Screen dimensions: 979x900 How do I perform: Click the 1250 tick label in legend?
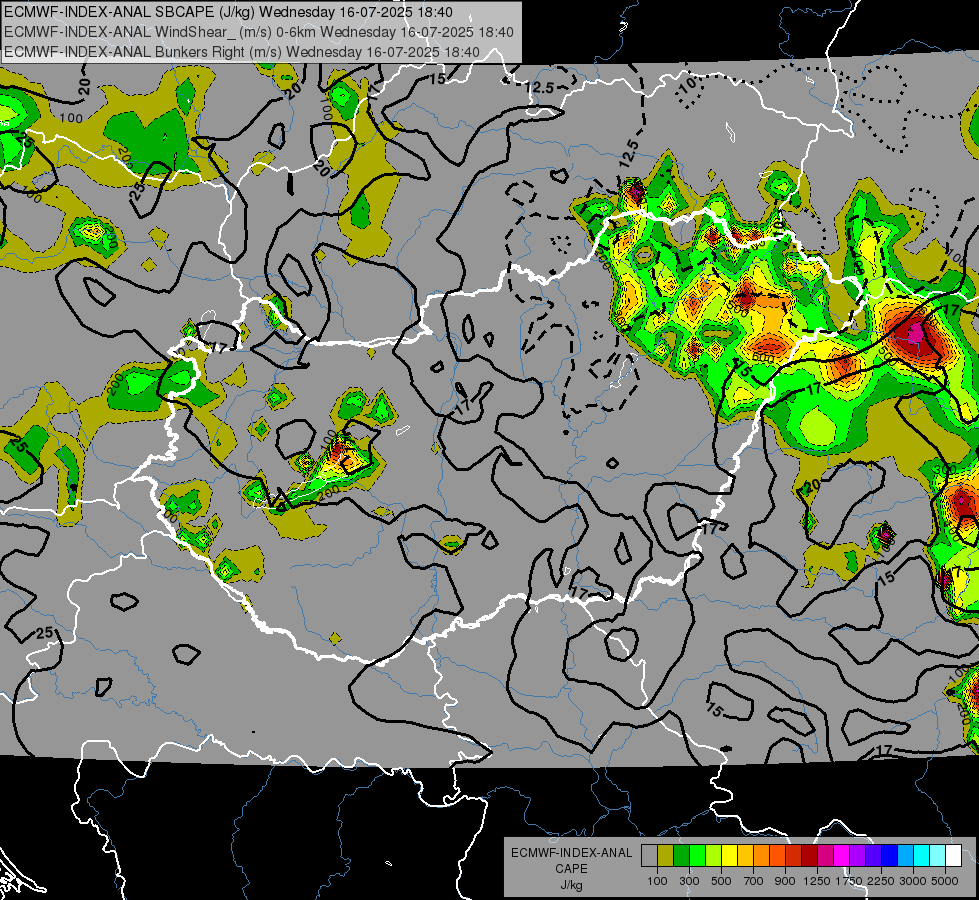[x=817, y=881]
